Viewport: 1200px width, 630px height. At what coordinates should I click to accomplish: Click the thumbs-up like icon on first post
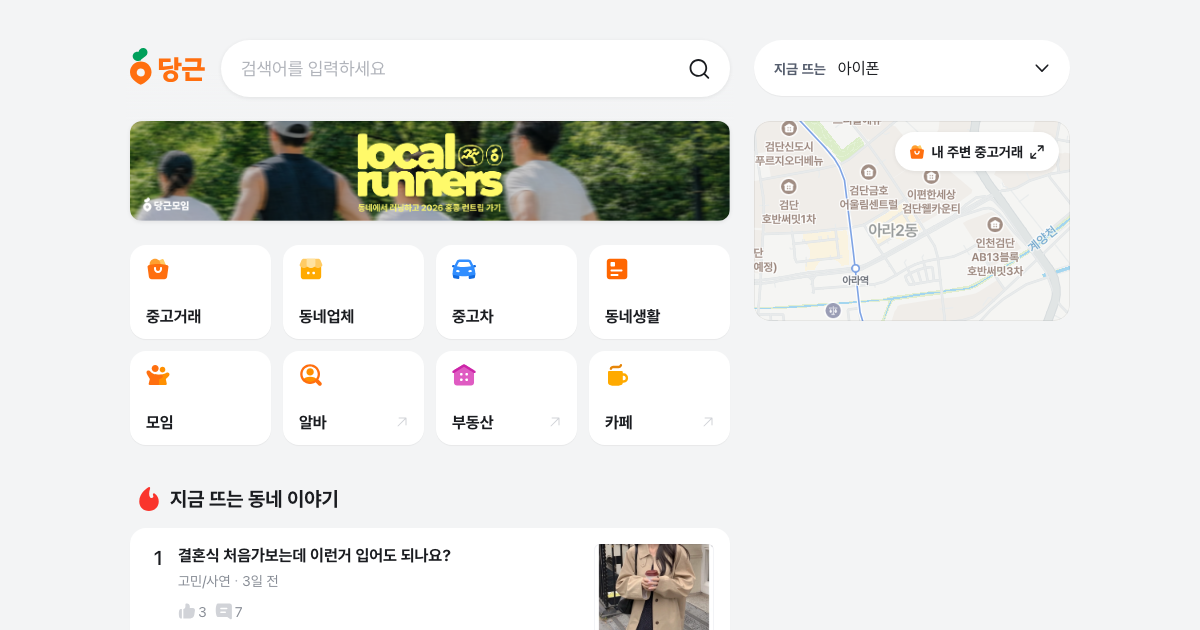186,611
